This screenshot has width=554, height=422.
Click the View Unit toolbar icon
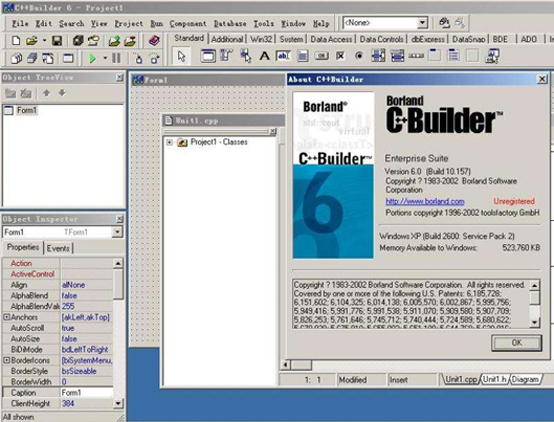point(16,58)
